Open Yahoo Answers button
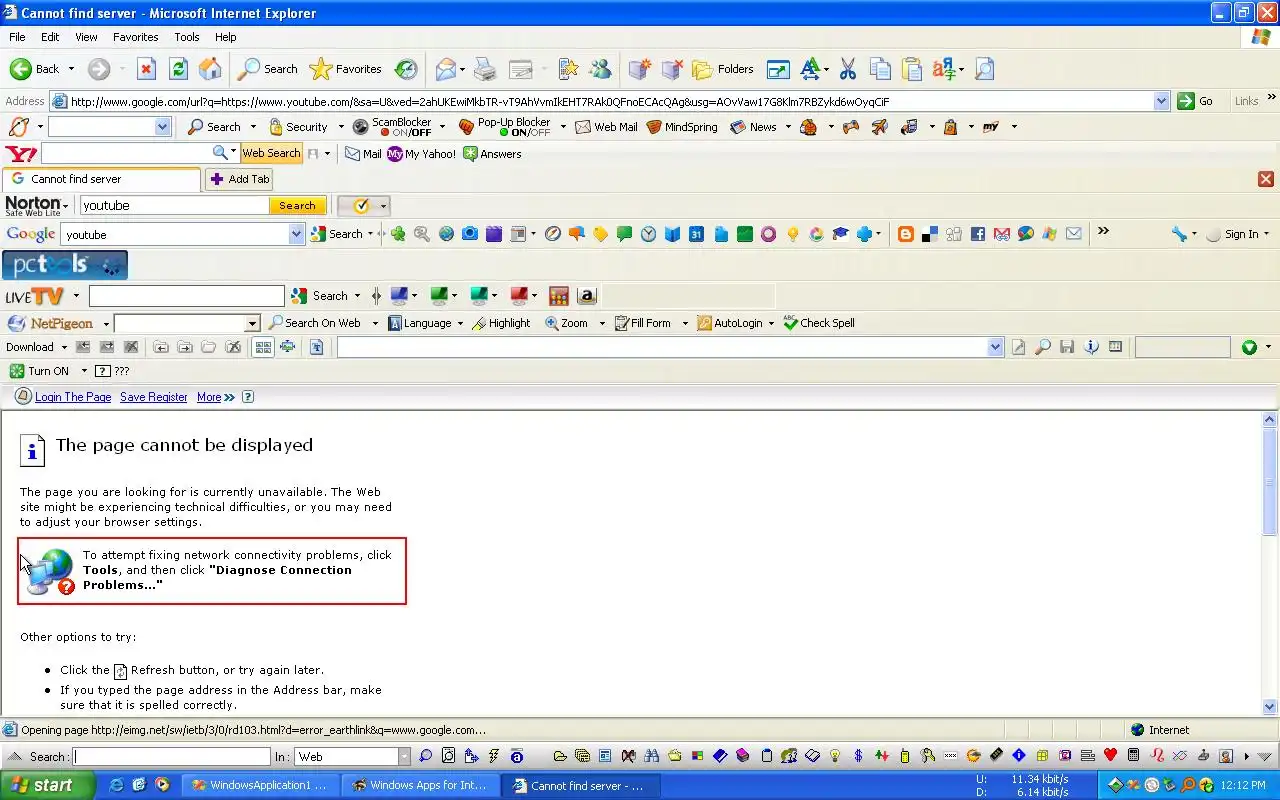The image size is (1280, 800). (x=492, y=154)
